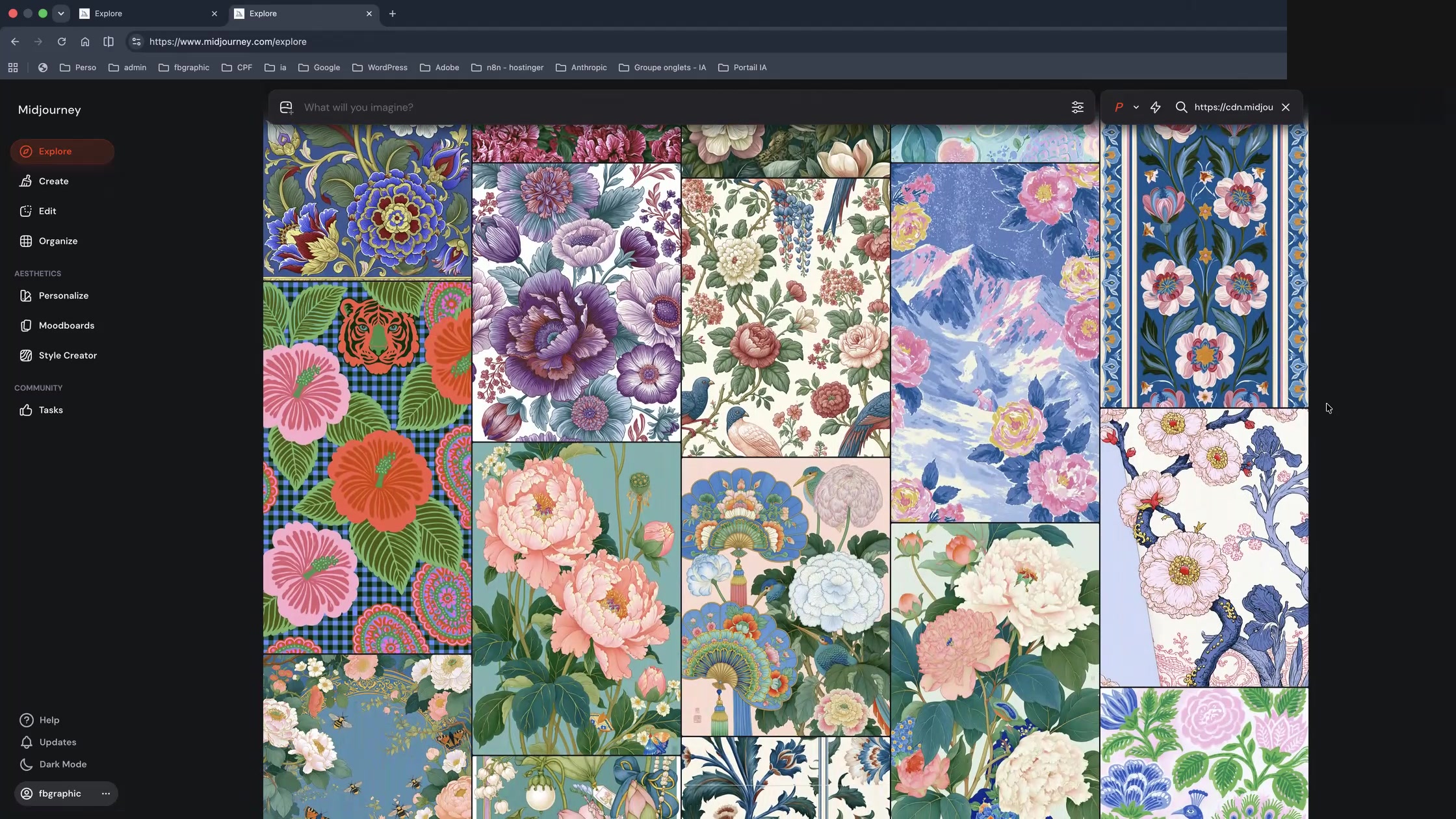
Task: Open the ia bookmarks folder
Action: pos(276,68)
